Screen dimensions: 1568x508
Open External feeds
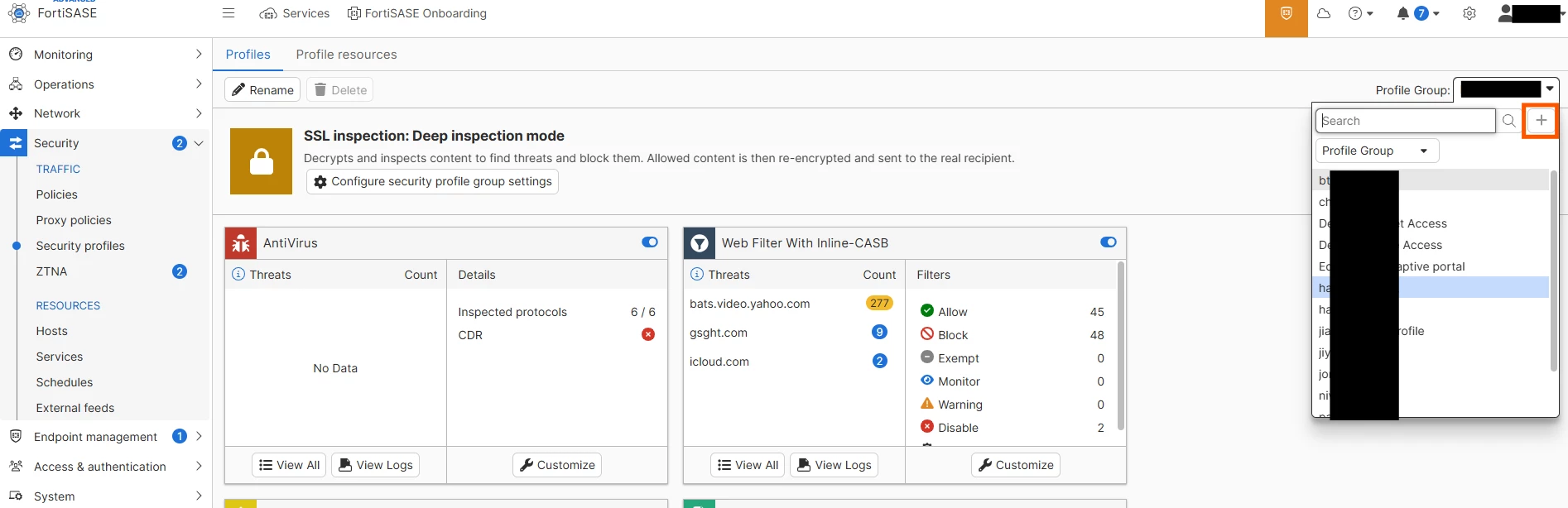(x=75, y=408)
